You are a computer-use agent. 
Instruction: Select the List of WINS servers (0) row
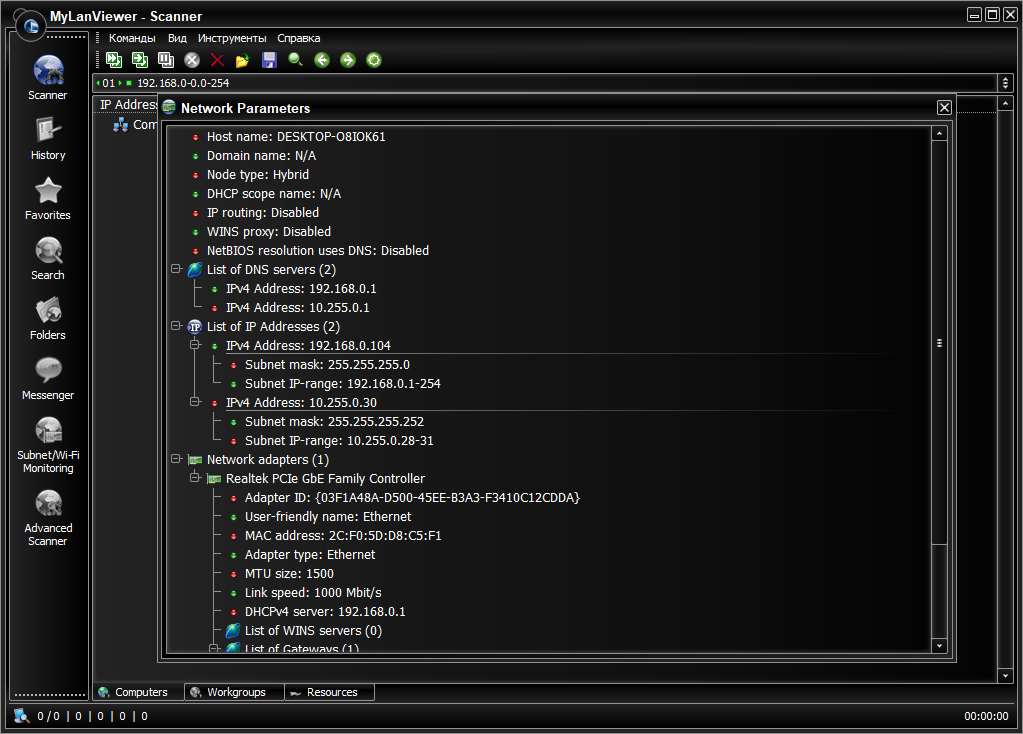[x=313, y=631]
